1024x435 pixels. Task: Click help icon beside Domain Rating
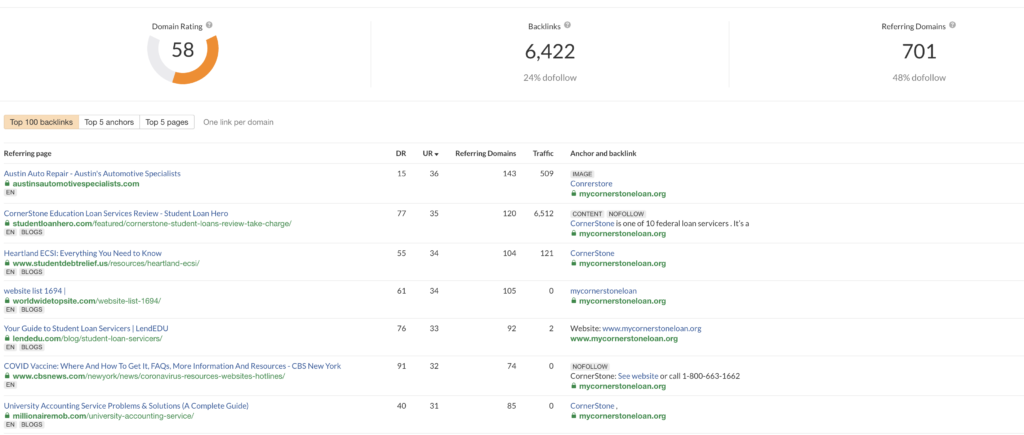tap(209, 25)
